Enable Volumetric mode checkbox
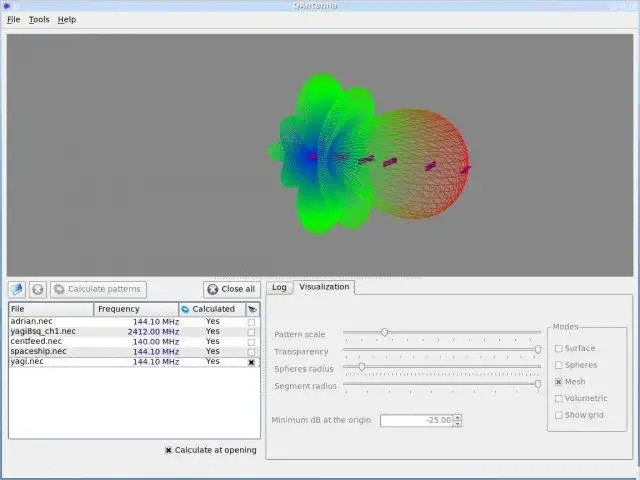 pyautogui.click(x=559, y=398)
